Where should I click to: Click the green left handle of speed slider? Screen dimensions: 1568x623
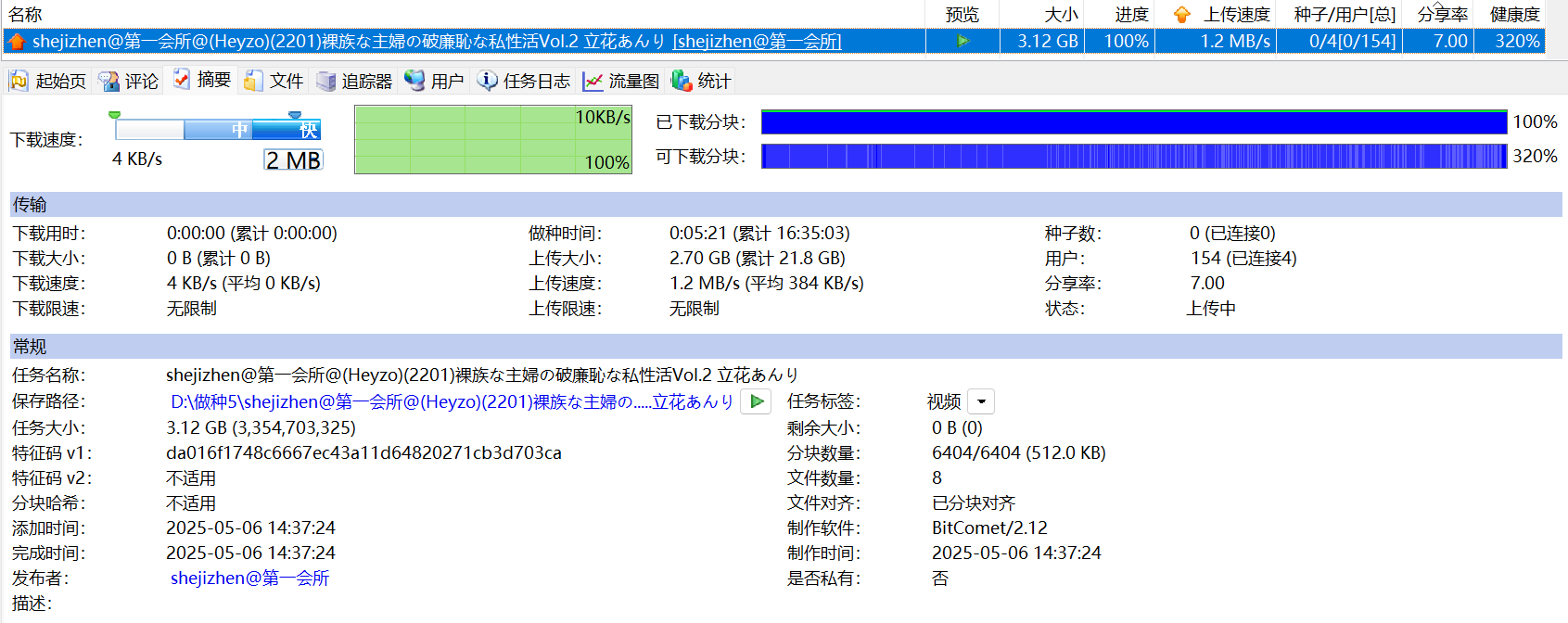pos(114,115)
